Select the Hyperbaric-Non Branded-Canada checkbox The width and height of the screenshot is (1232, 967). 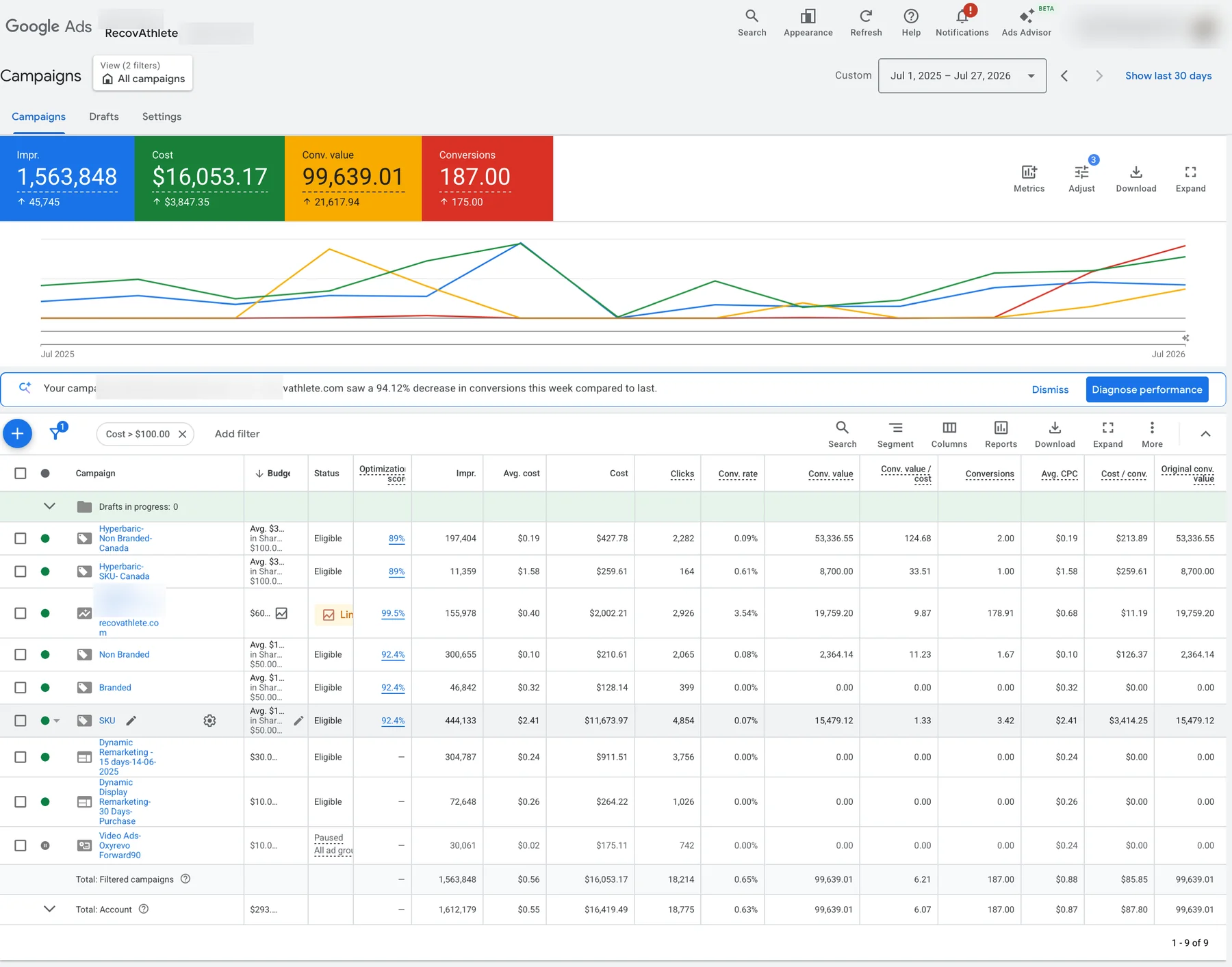point(21,539)
